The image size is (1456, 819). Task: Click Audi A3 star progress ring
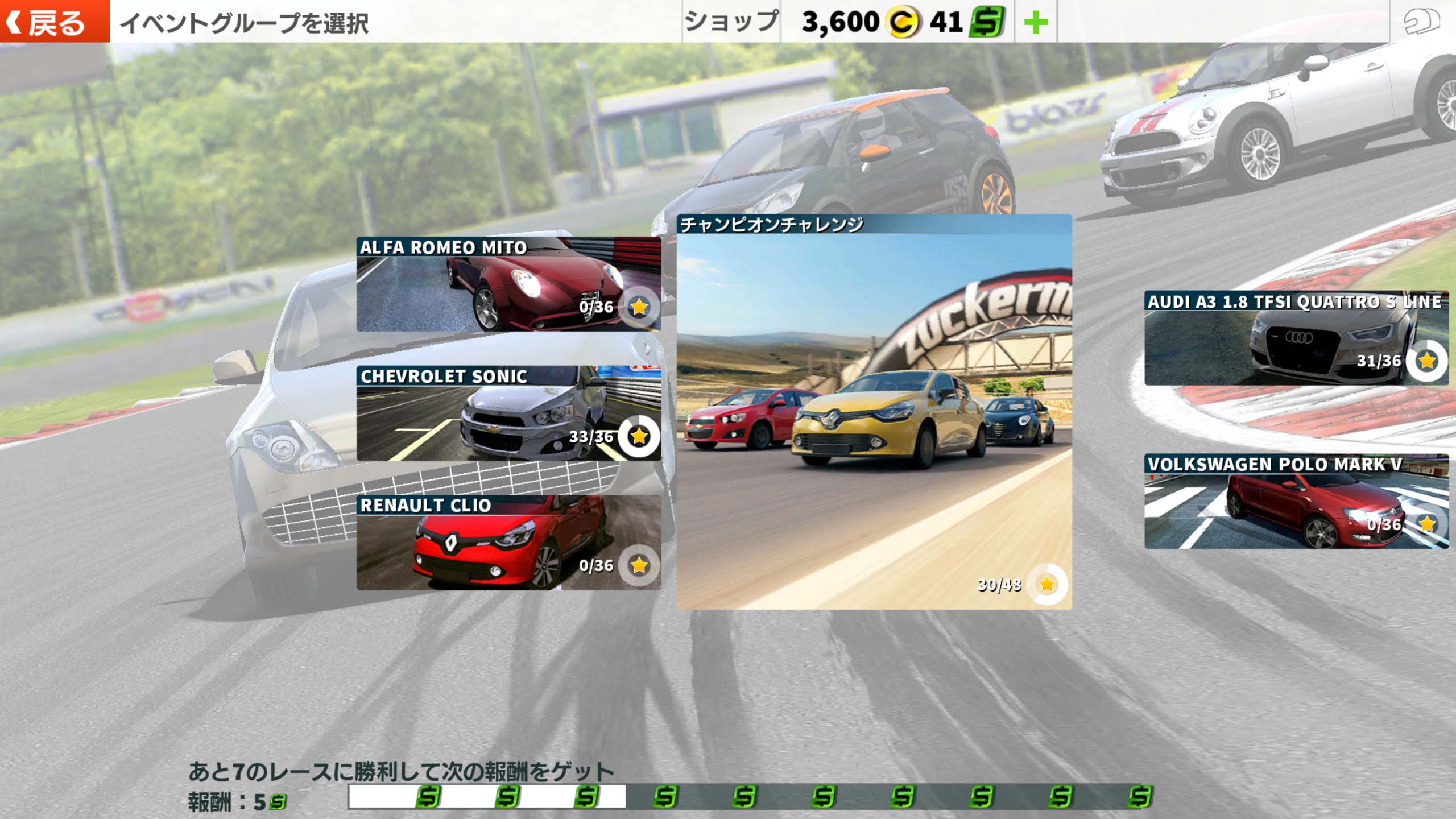1427,361
